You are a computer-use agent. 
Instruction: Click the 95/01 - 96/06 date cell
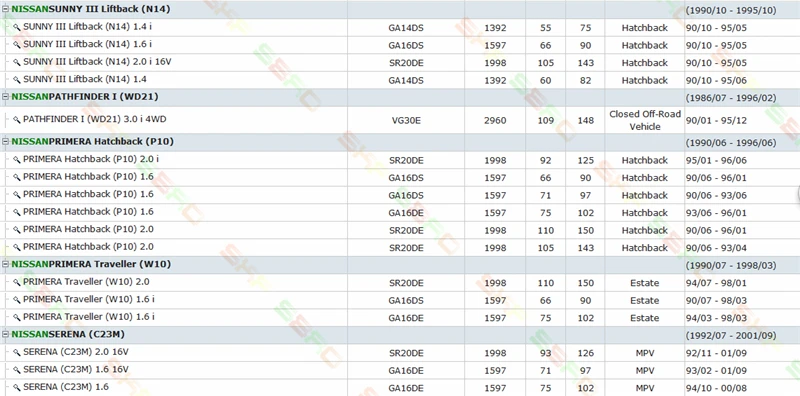point(716,160)
